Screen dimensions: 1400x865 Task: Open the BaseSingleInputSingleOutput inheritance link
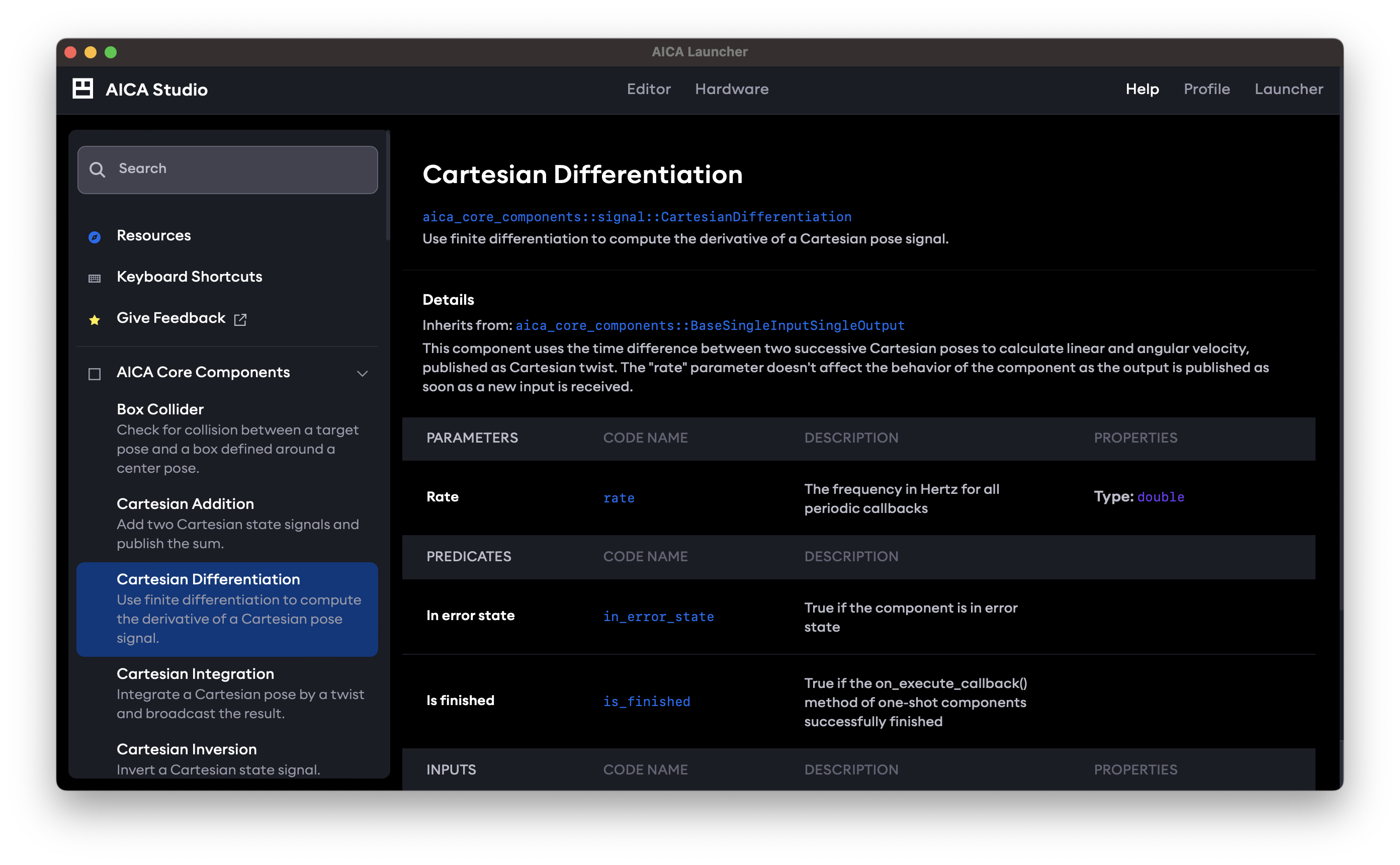coord(710,325)
